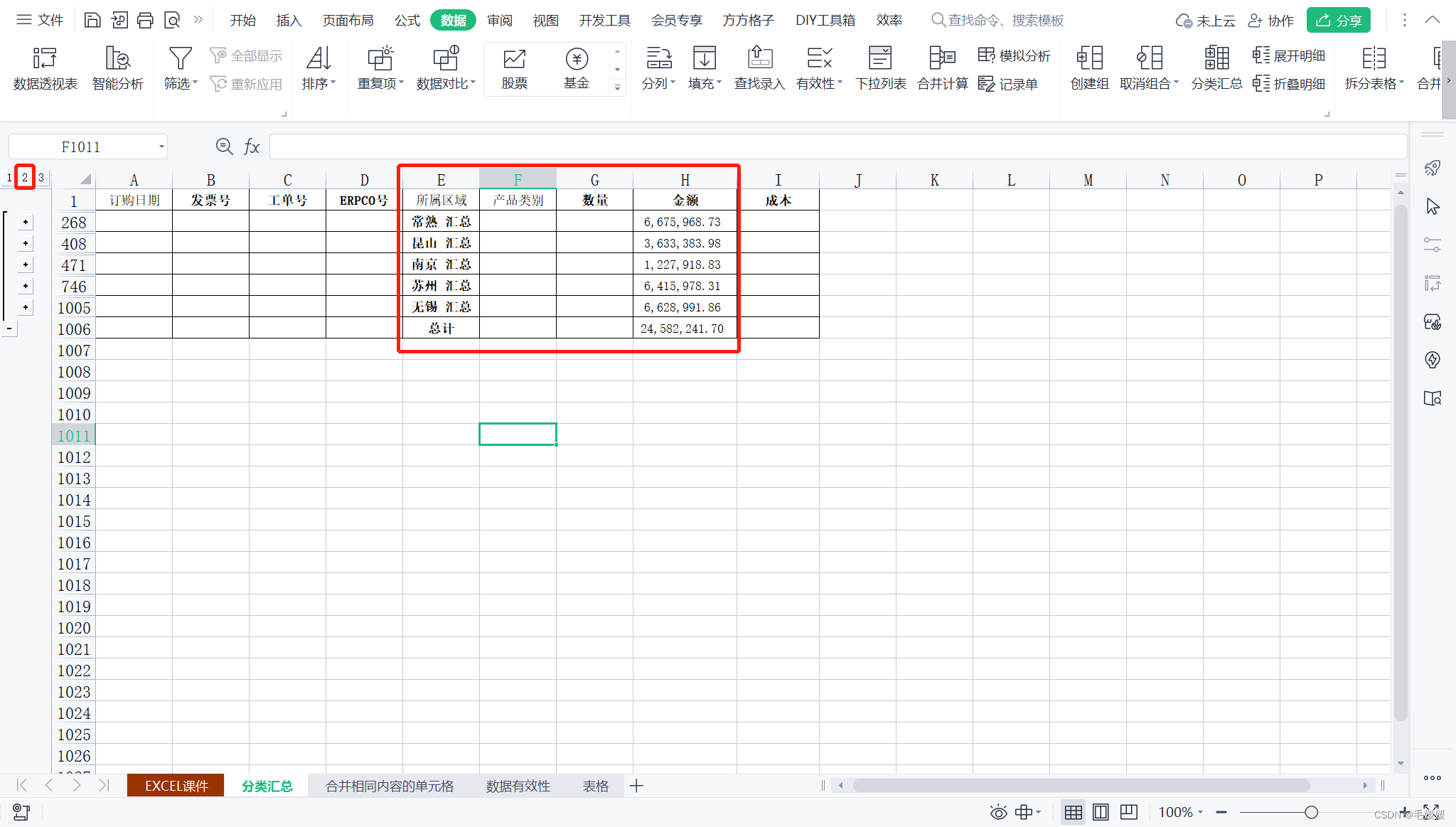Switch to outline level 2 view
Image resolution: width=1456 pixels, height=827 pixels.
[x=25, y=177]
